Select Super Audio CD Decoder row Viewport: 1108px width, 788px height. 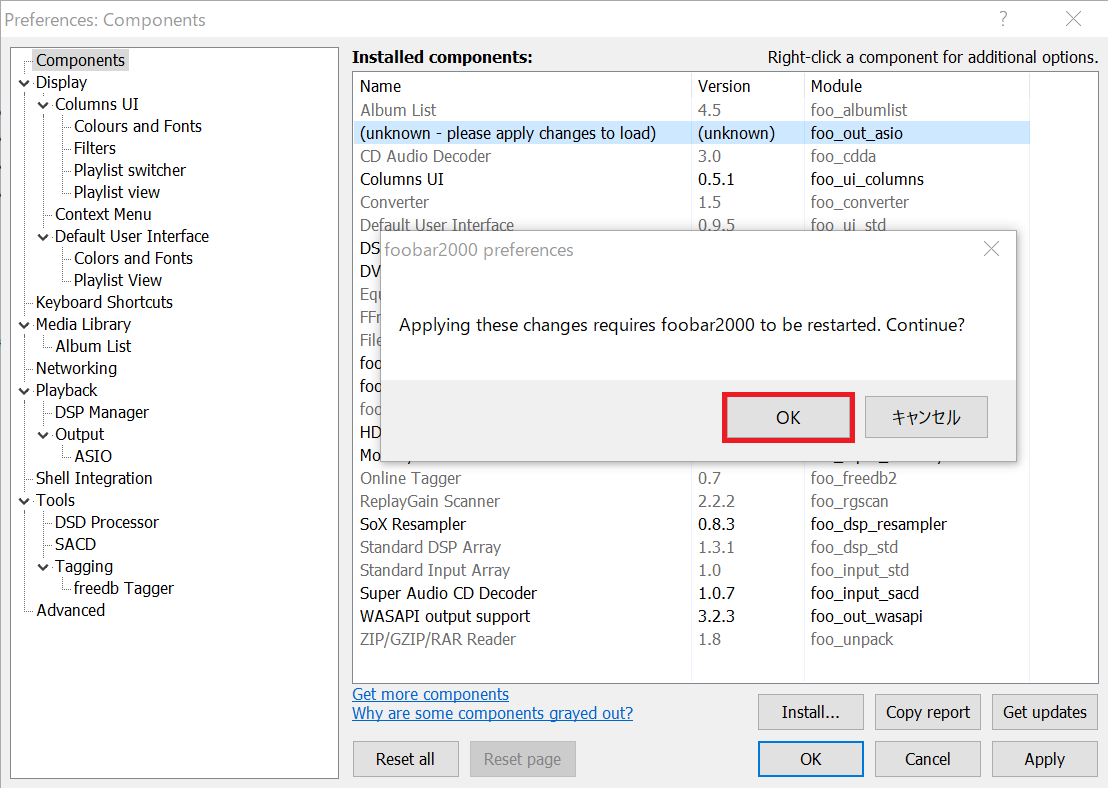pos(692,593)
